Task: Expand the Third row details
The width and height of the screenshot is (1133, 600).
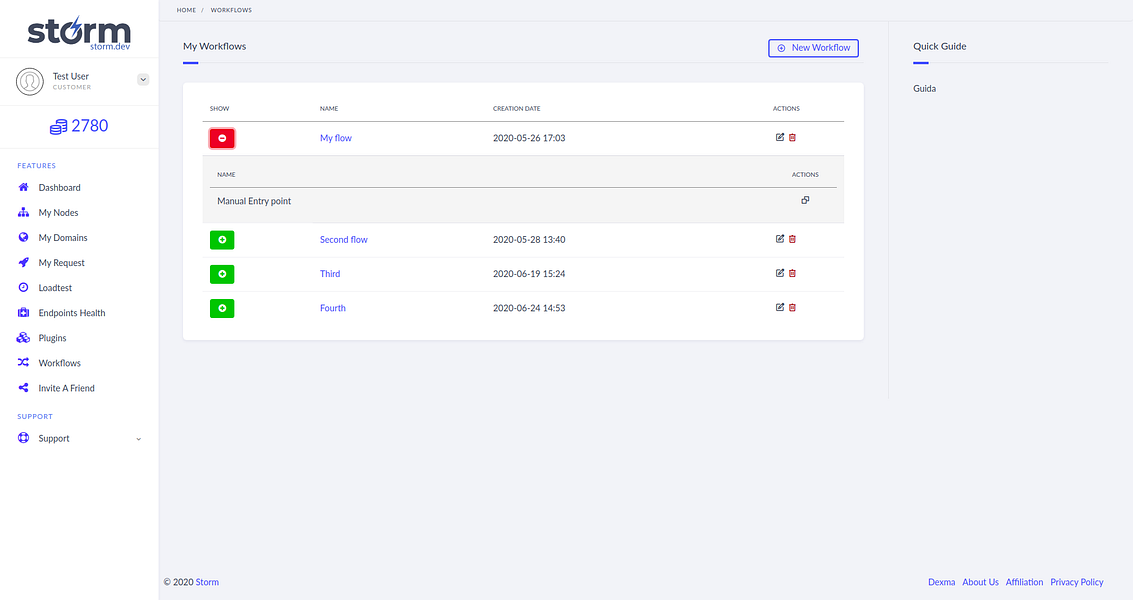Action: (x=222, y=274)
